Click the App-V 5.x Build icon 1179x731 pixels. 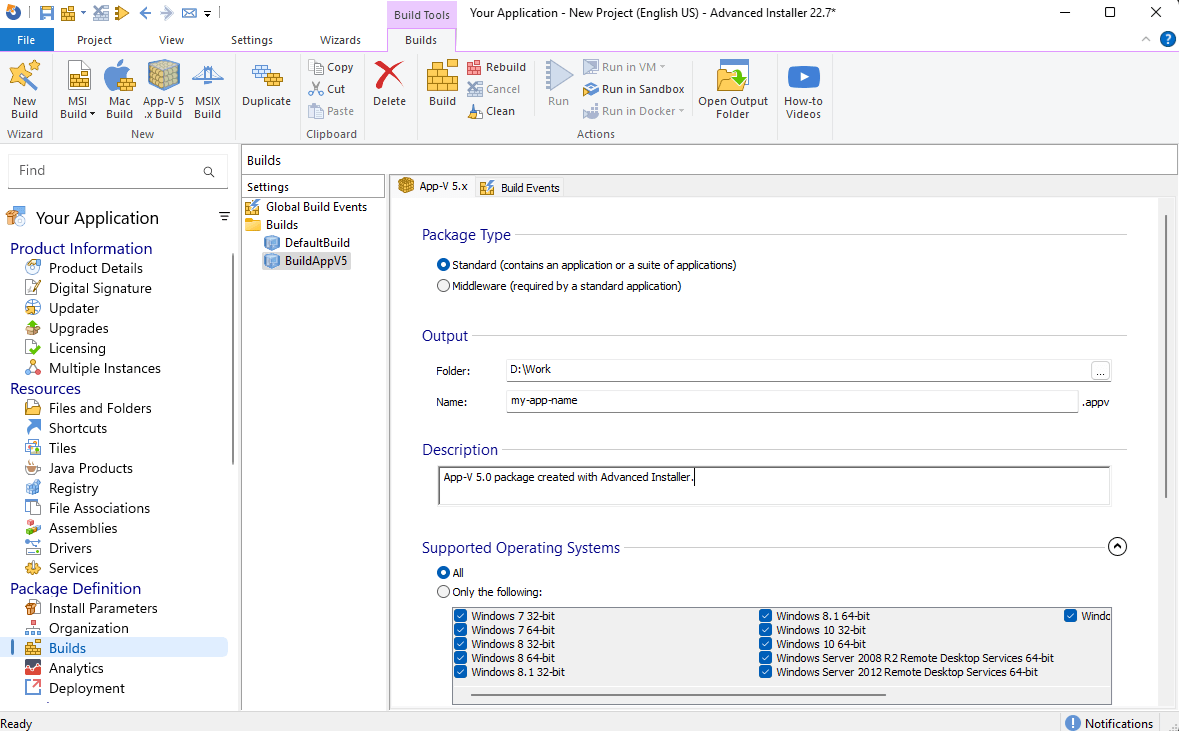click(x=163, y=88)
